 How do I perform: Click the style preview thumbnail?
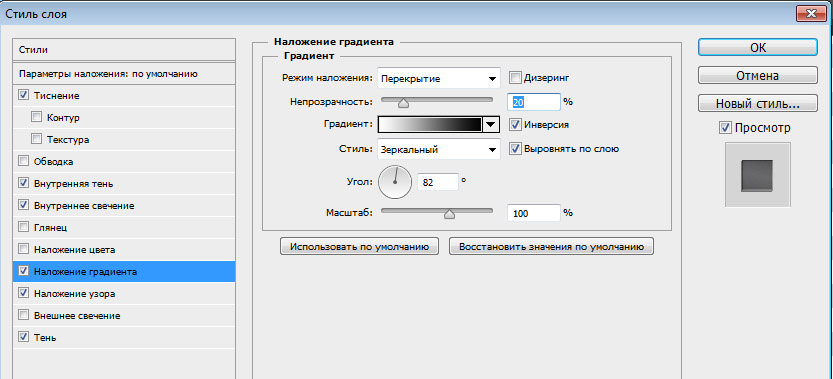[x=758, y=174]
